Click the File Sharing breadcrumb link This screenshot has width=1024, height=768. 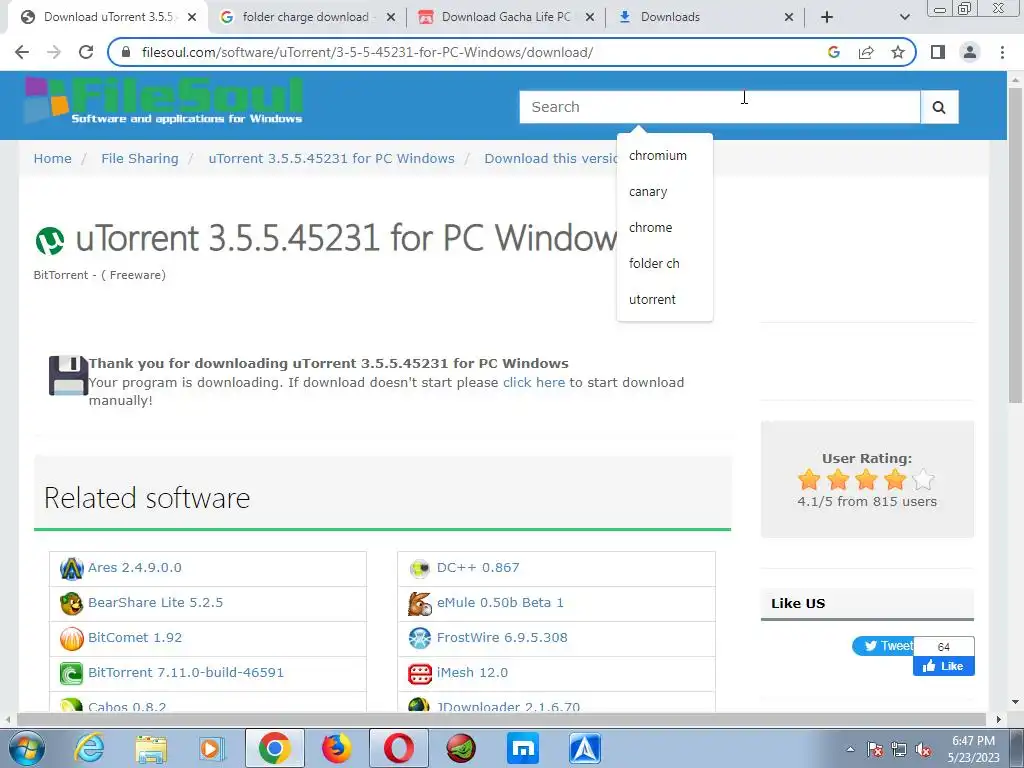pos(140,159)
